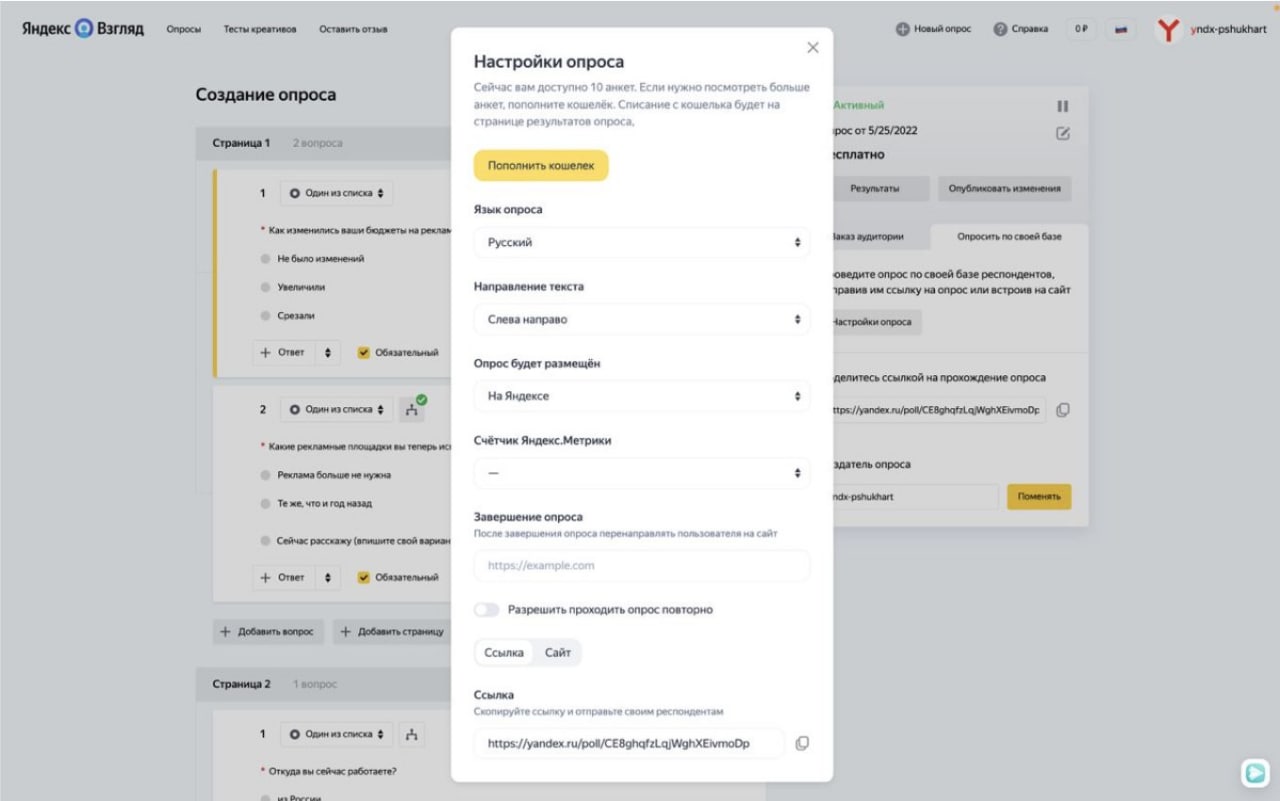Image resolution: width=1280 pixels, height=801 pixels.
Task: Open the chat widget icon at bottom right
Action: (1254, 772)
